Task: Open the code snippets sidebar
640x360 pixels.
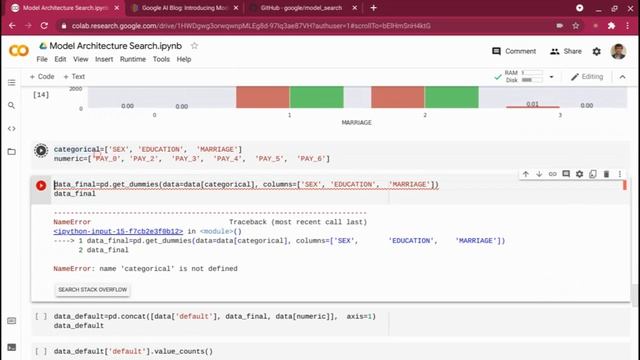Action: [x=11, y=129]
